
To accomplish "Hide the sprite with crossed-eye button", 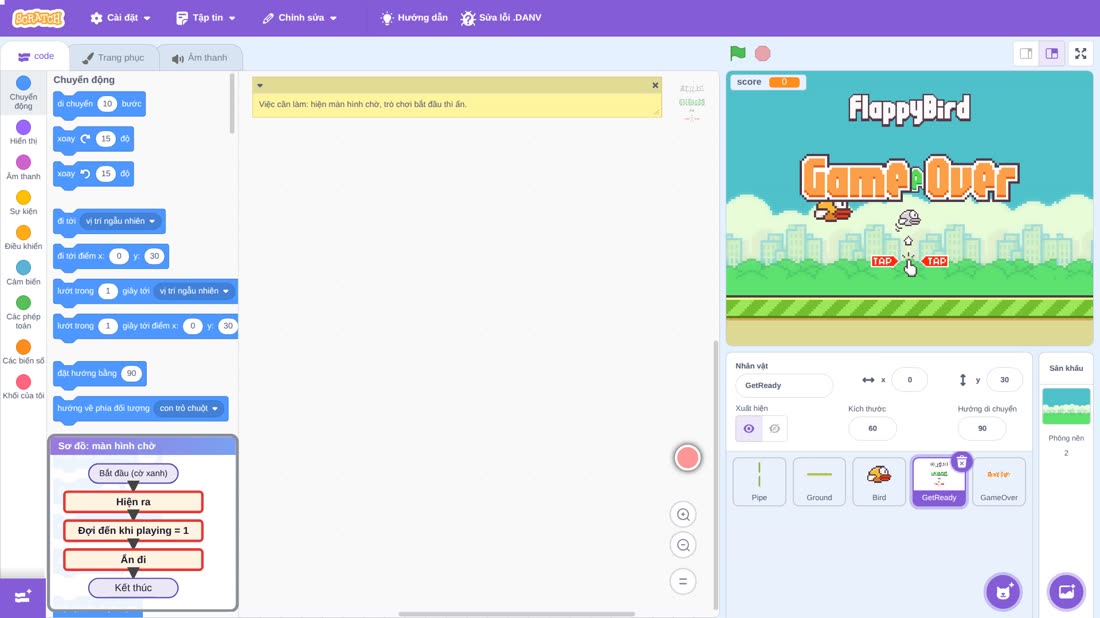I will coord(774,429).
